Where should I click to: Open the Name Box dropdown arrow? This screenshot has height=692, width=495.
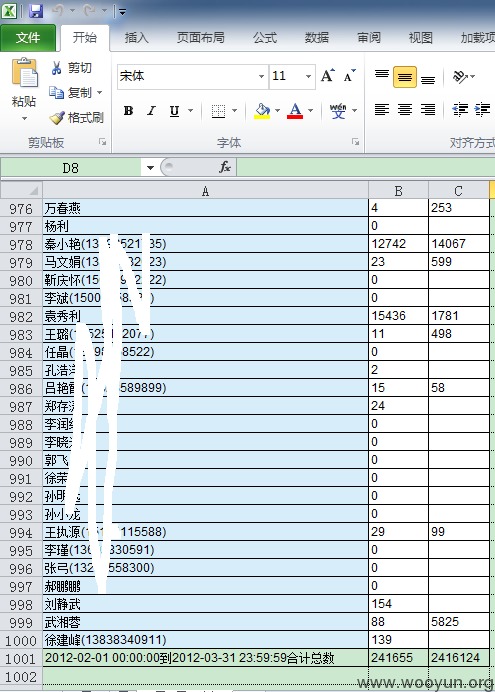tap(150, 168)
